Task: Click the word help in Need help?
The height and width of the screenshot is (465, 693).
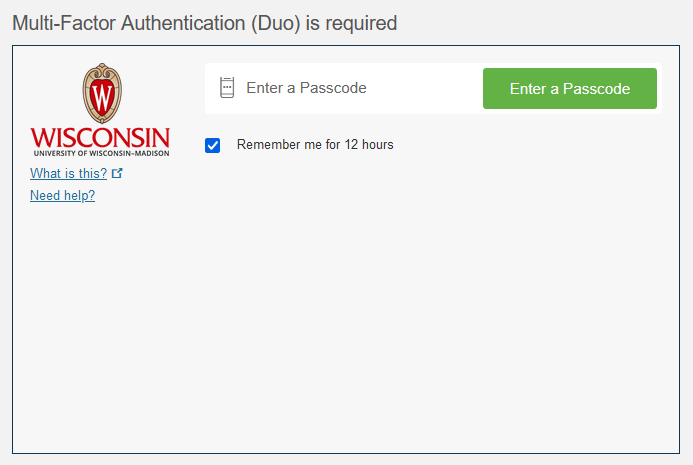Action: tap(80, 196)
